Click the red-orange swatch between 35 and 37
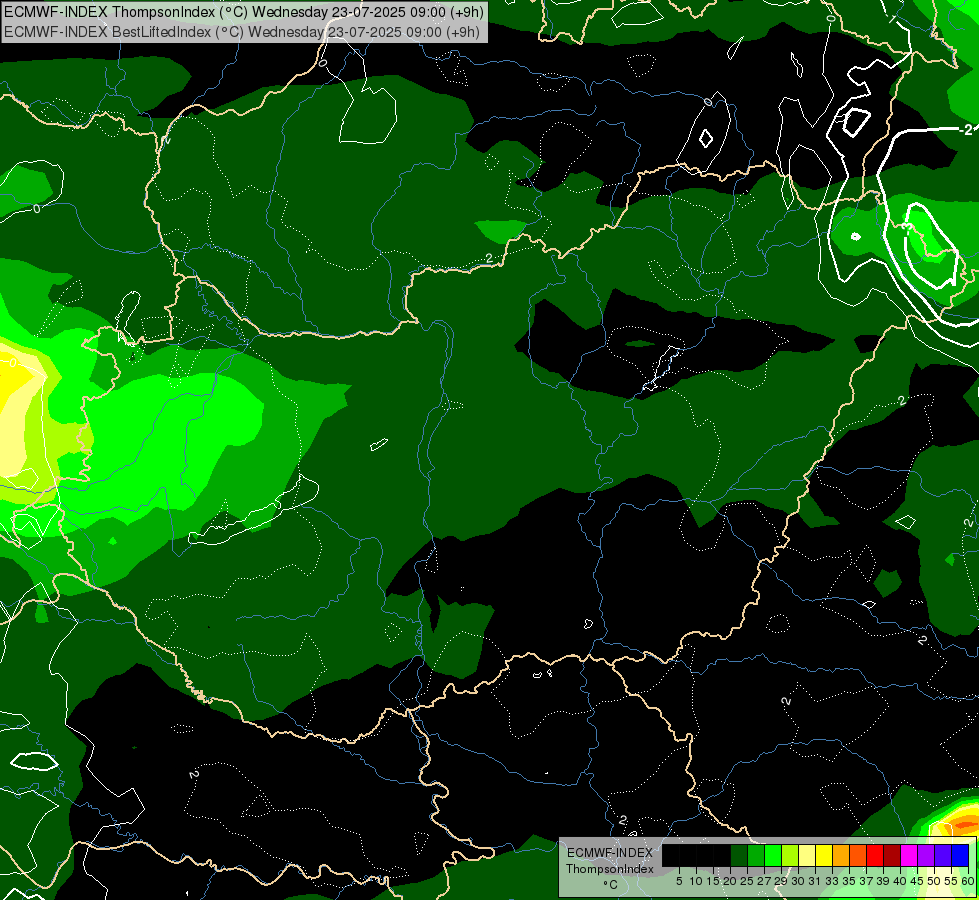Image resolution: width=979 pixels, height=900 pixels. point(858,855)
